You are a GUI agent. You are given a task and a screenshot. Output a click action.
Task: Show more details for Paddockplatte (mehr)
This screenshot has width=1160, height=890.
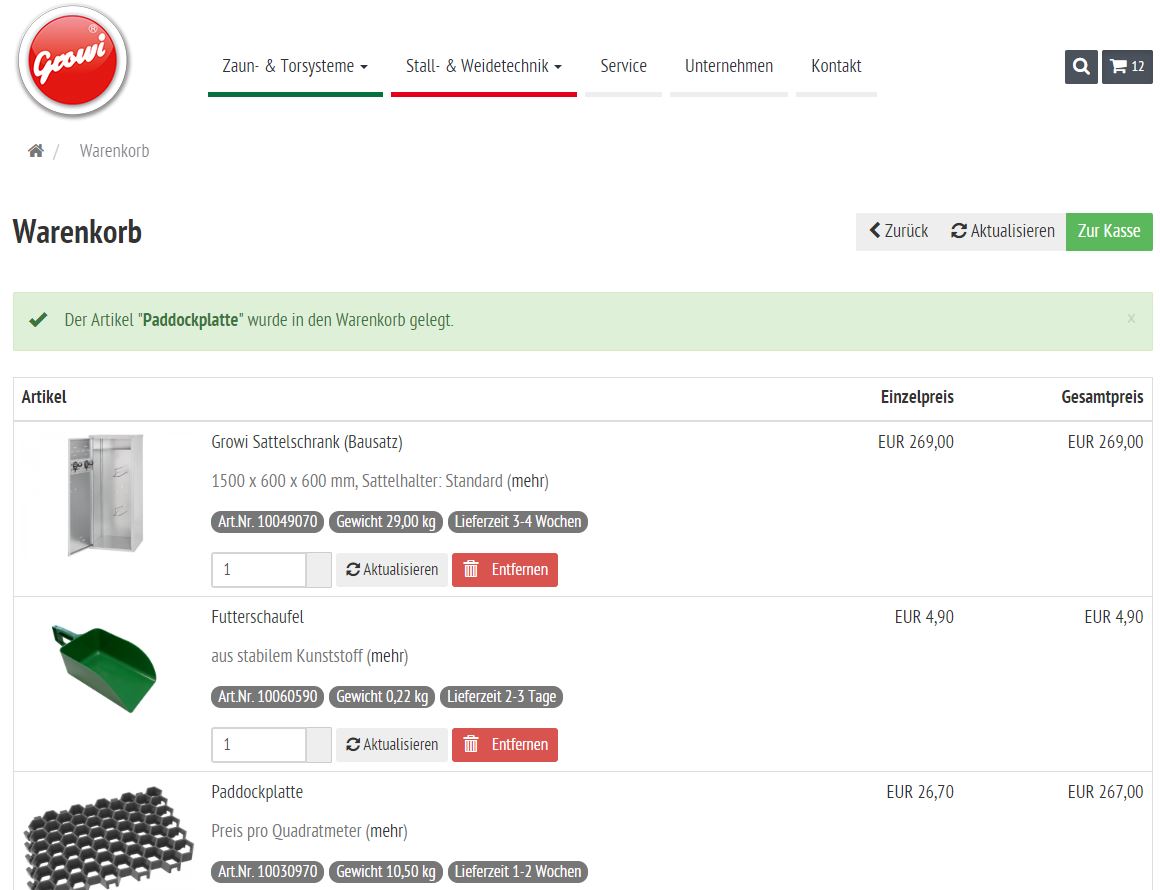click(386, 831)
